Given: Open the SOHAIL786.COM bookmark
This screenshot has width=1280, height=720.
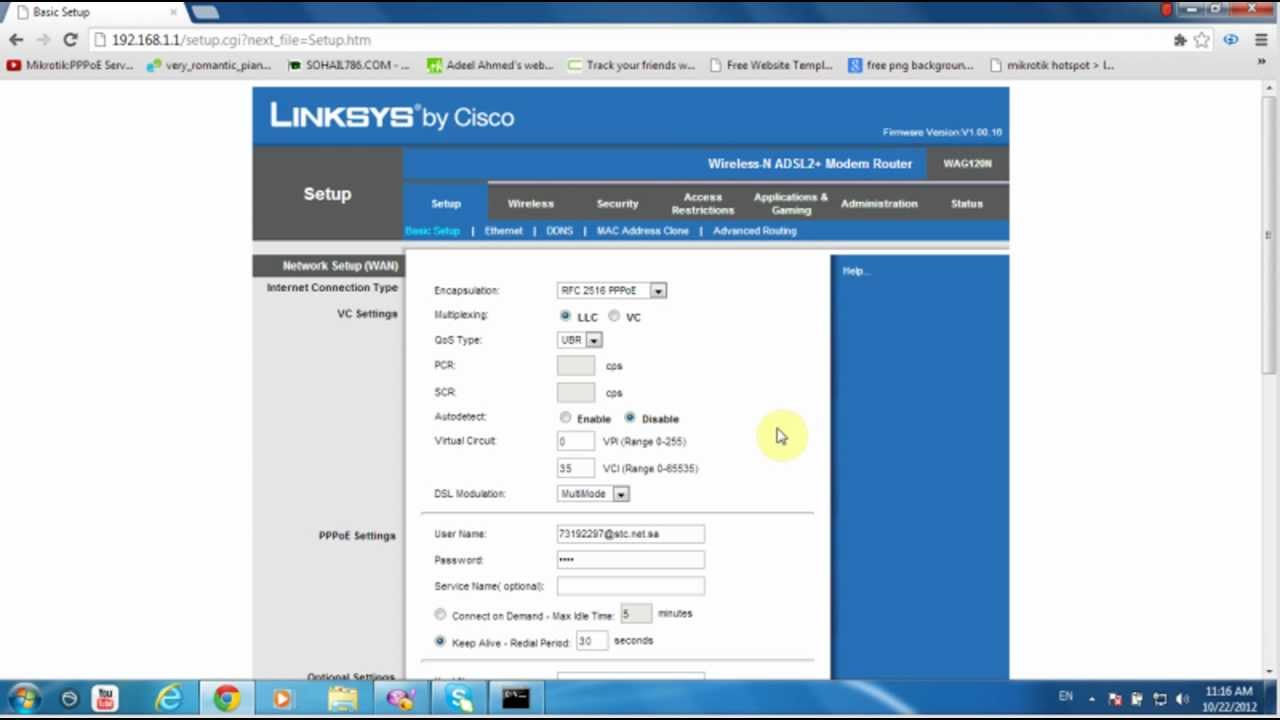Looking at the screenshot, I should [x=349, y=65].
